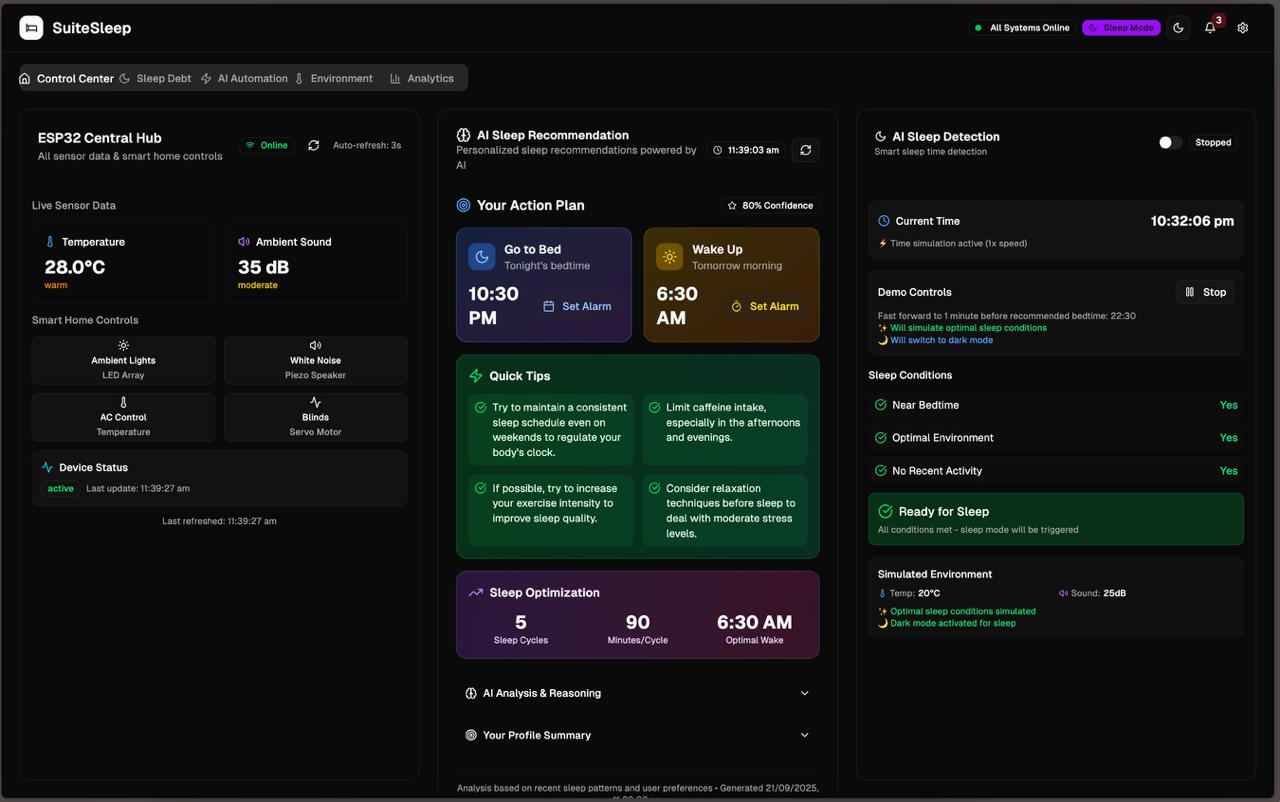Click the Device Status pulse icon

pyautogui.click(x=47, y=467)
